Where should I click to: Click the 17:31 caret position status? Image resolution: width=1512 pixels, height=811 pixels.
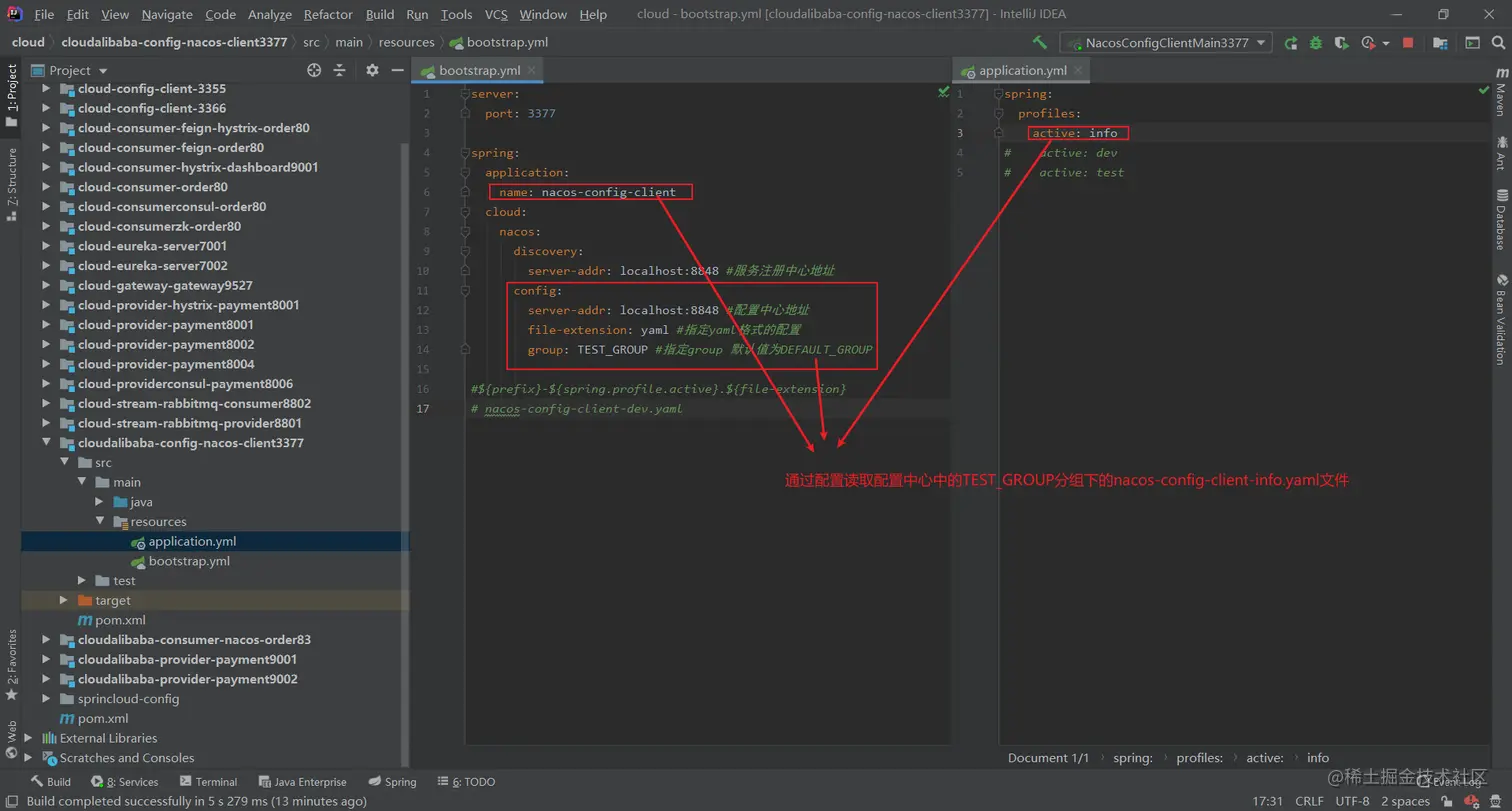1268,801
